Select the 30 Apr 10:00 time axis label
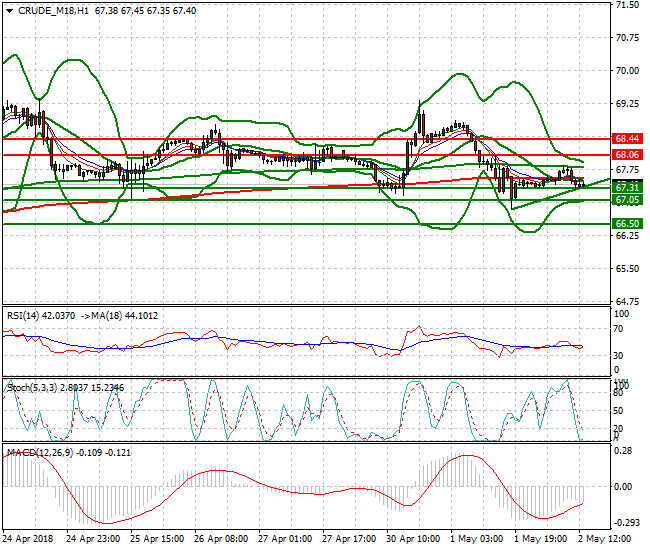Screen dimensions: 650x550 pyautogui.click(x=413, y=539)
